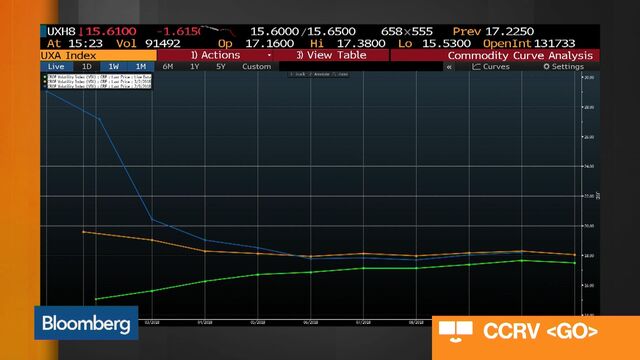This screenshot has width=640, height=360.
Task: Click the Vol 91492 value
Action: (x=148, y=43)
